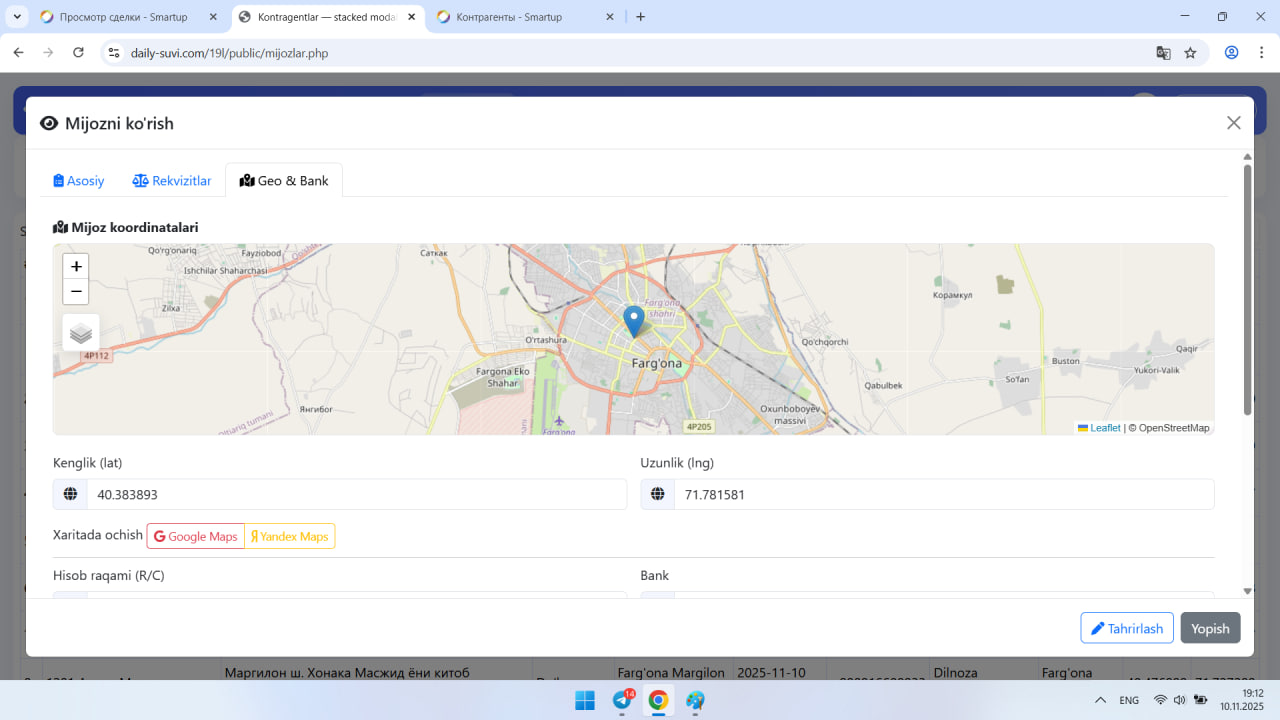This screenshot has height=720, width=1280.
Task: Close the Mijozni ko'rish dialog with X
Action: coord(1233,123)
